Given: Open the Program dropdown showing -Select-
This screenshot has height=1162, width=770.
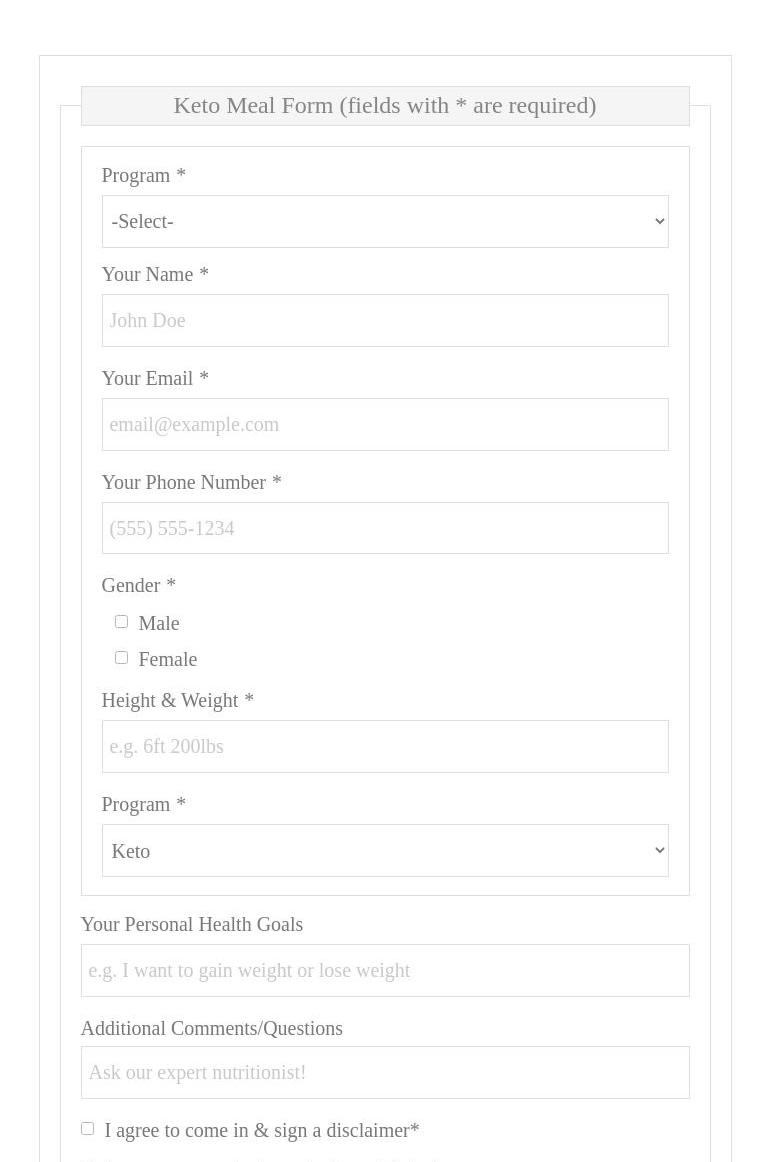Looking at the screenshot, I should coord(384,222).
